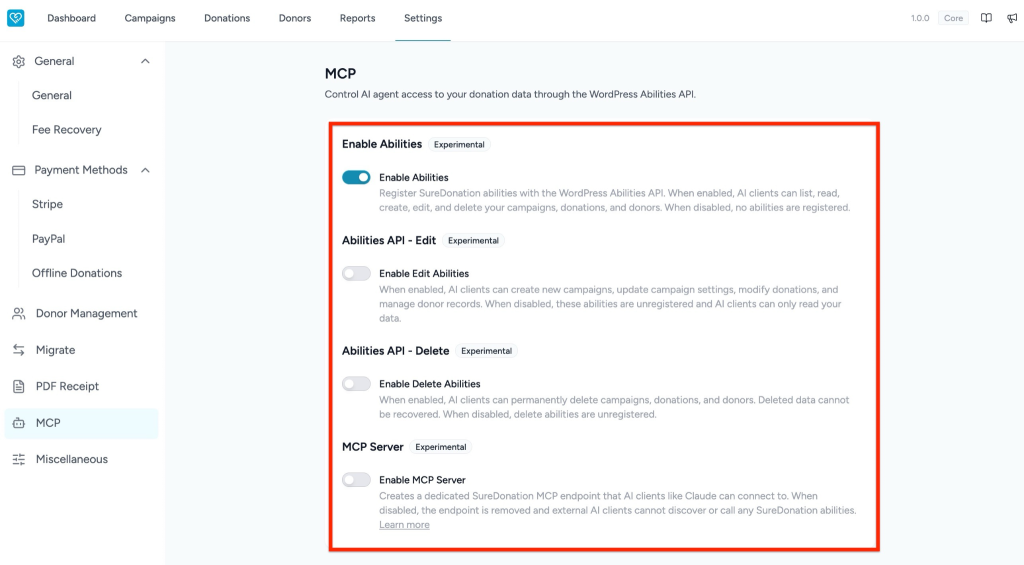Click the Migrate sidebar label

[x=56, y=350]
